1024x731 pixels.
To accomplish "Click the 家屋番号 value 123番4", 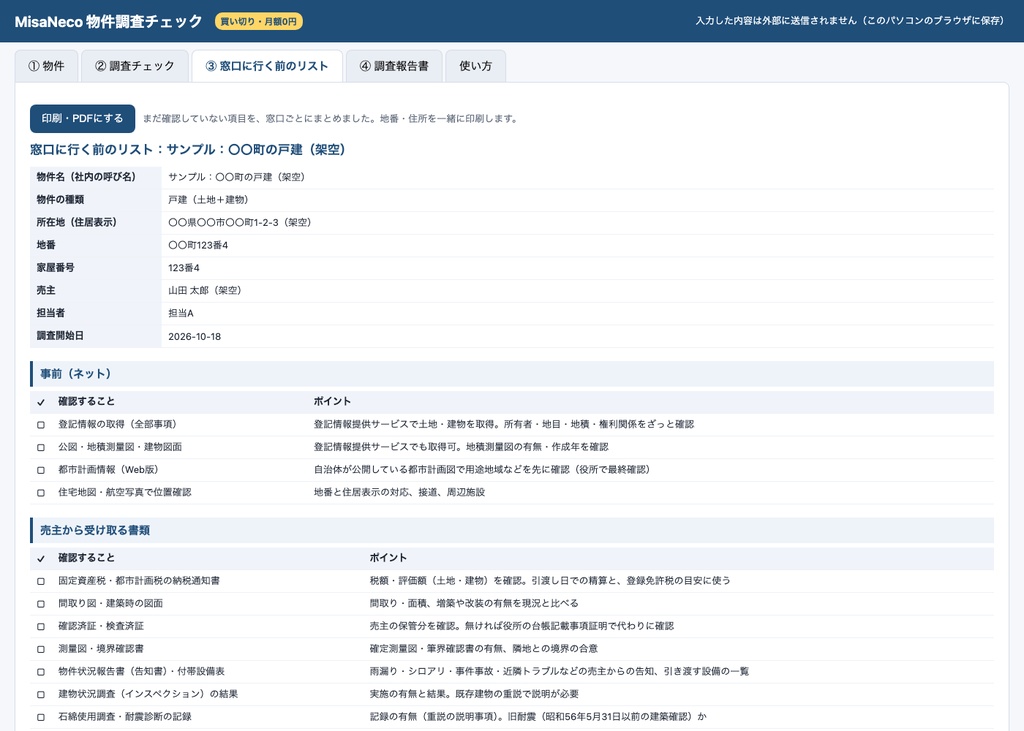I will click(x=184, y=268).
